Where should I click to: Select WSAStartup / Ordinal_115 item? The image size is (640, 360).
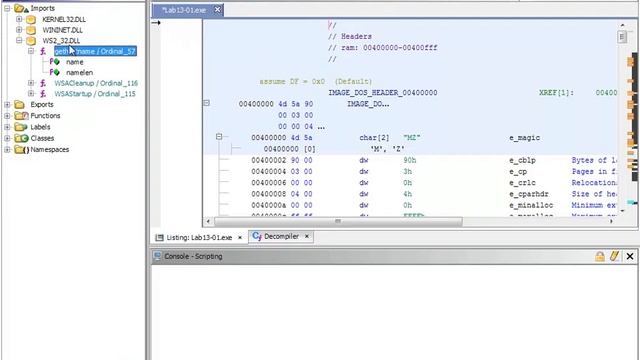click(x=95, y=94)
